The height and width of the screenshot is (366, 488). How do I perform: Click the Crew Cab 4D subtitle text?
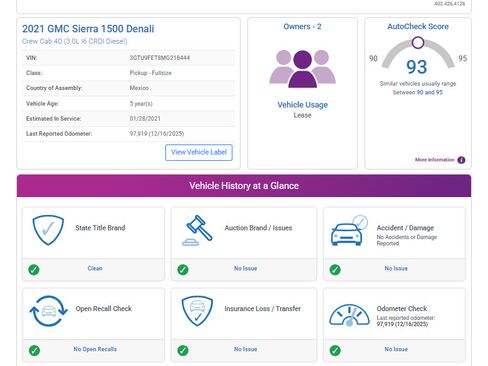pos(74,41)
